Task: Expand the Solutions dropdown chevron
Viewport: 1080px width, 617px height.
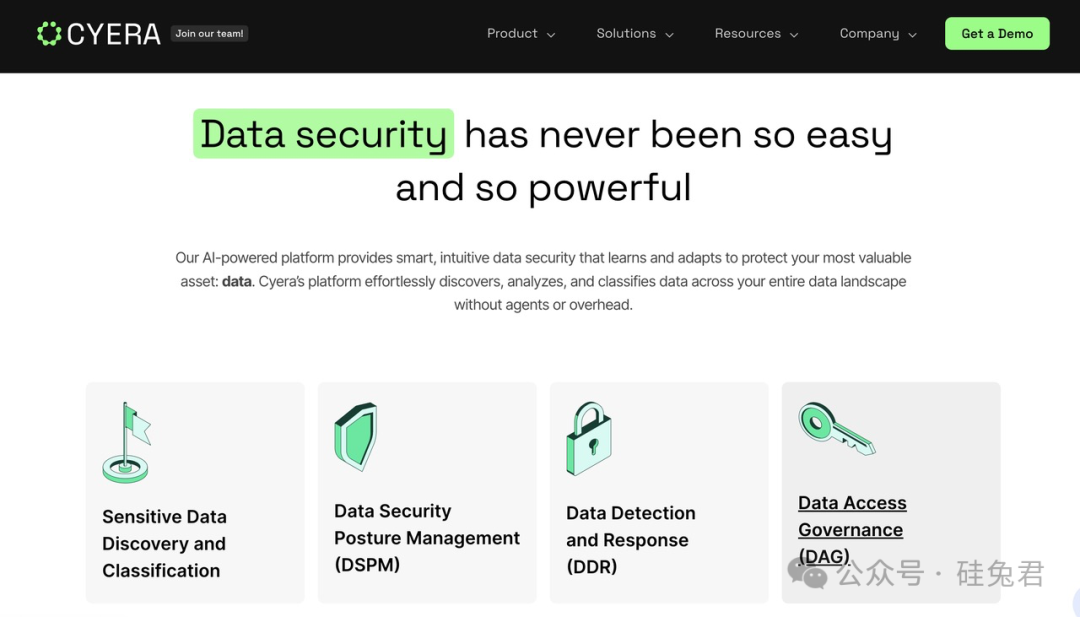Action: (x=669, y=35)
